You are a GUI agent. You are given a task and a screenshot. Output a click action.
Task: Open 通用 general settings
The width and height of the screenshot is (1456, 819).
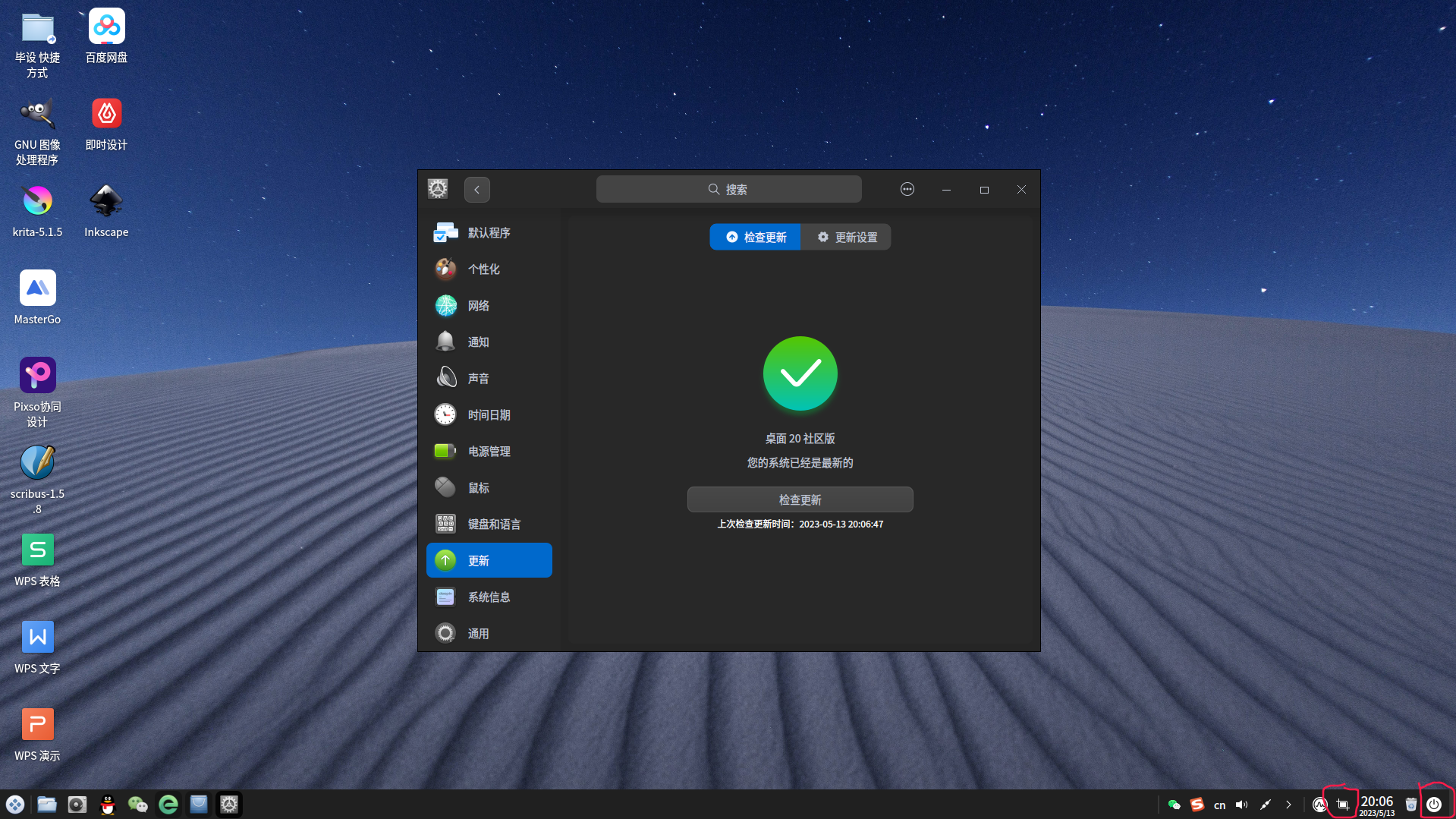(x=489, y=633)
